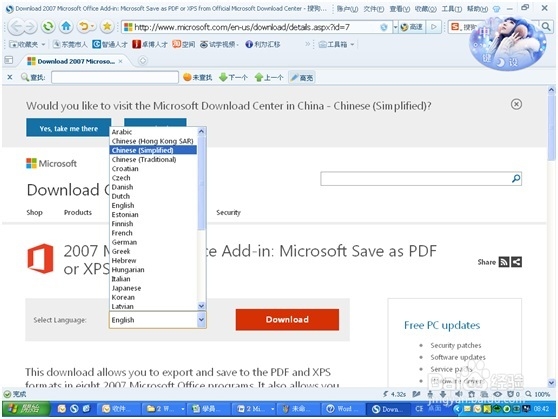Pick Korean from the language list
The width and height of the screenshot is (558, 419).
tap(153, 298)
